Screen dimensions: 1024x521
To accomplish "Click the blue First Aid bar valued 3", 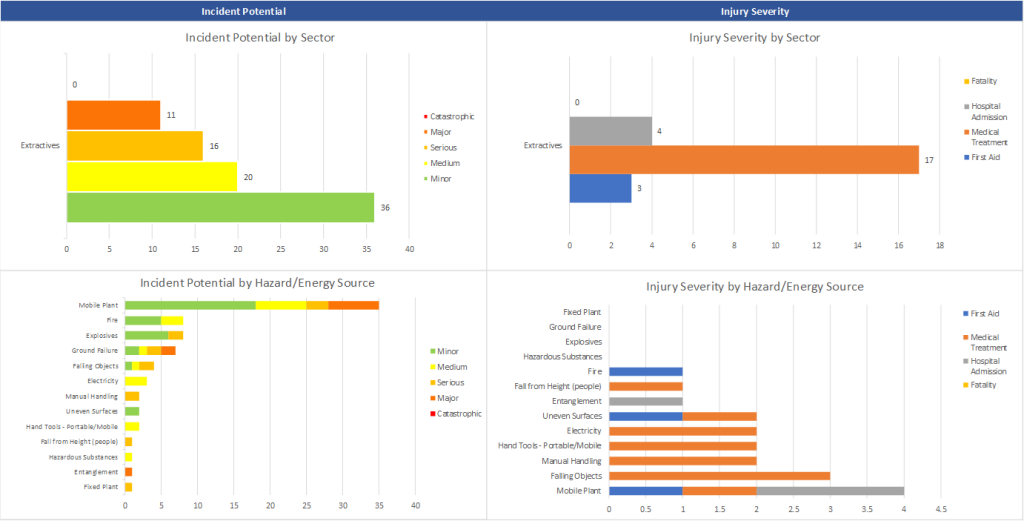I will point(600,188).
